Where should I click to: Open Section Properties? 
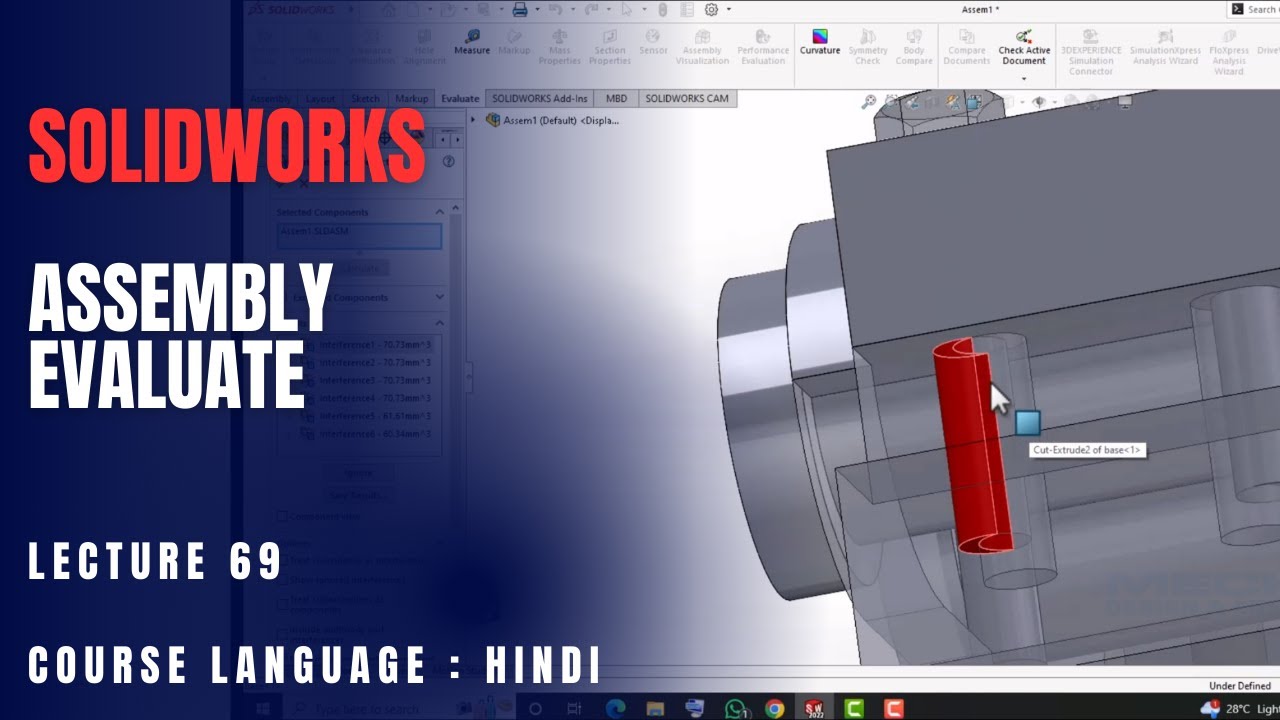pos(610,48)
